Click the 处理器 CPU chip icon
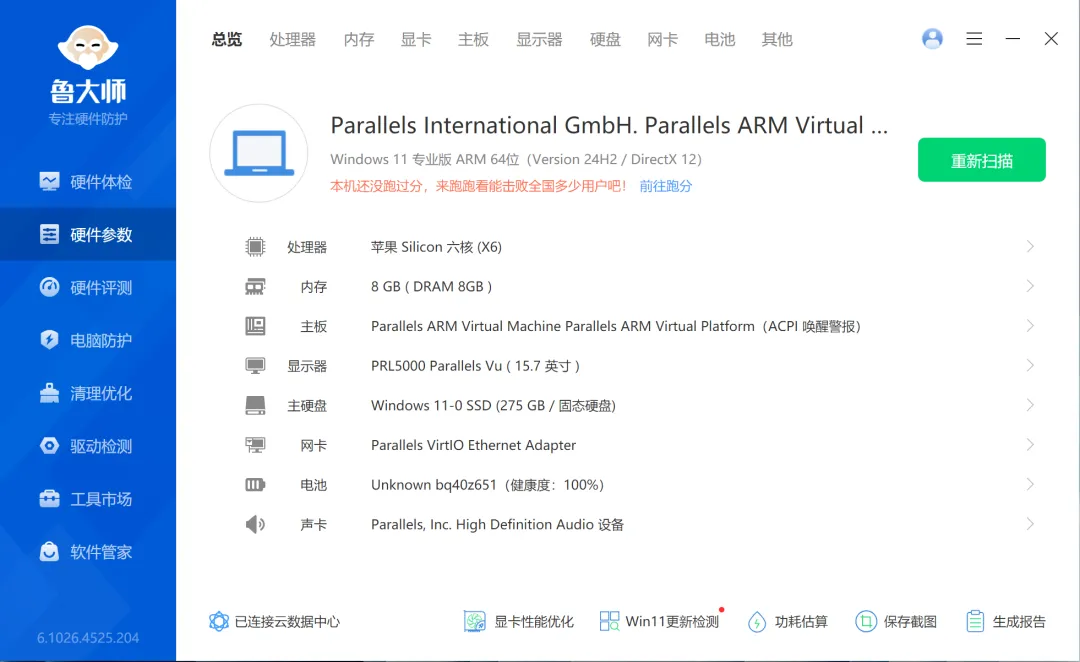This screenshot has width=1080, height=662. [x=255, y=247]
